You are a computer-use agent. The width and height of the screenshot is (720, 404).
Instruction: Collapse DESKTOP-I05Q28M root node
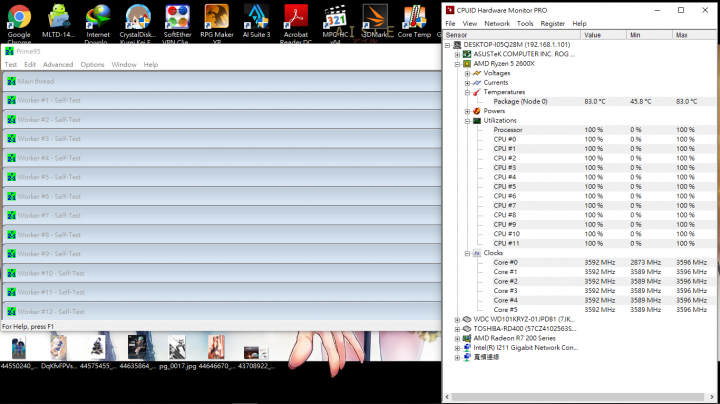[x=447, y=45]
